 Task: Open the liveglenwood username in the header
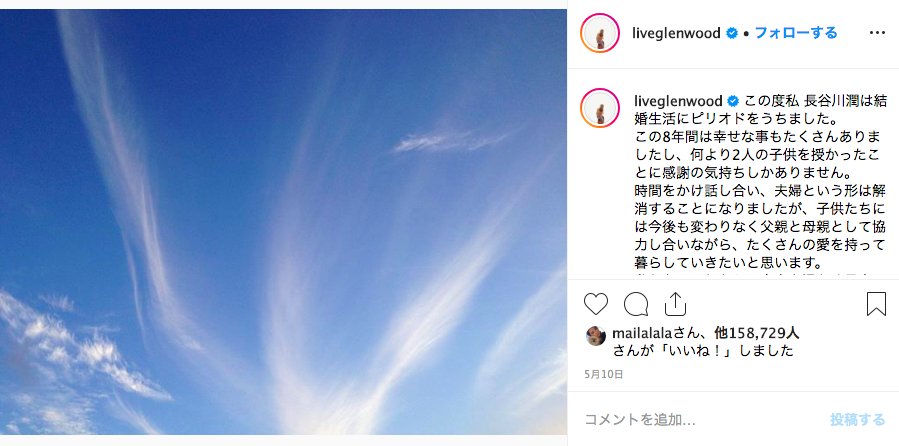tap(676, 33)
